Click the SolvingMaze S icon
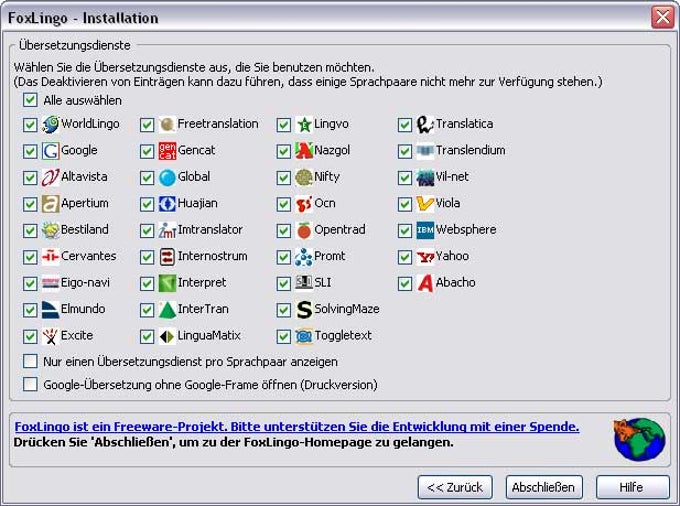Screen dimensions: 680x506 coord(304,310)
